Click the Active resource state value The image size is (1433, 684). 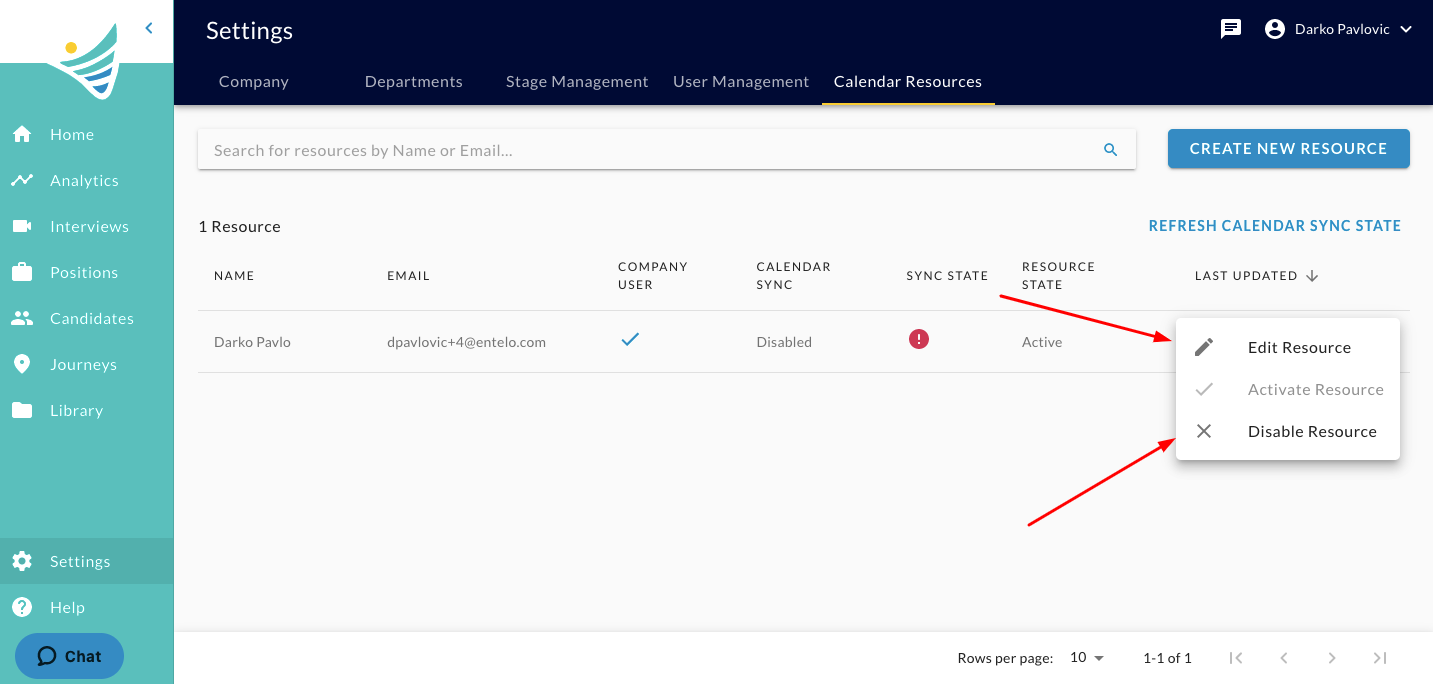tap(1042, 342)
